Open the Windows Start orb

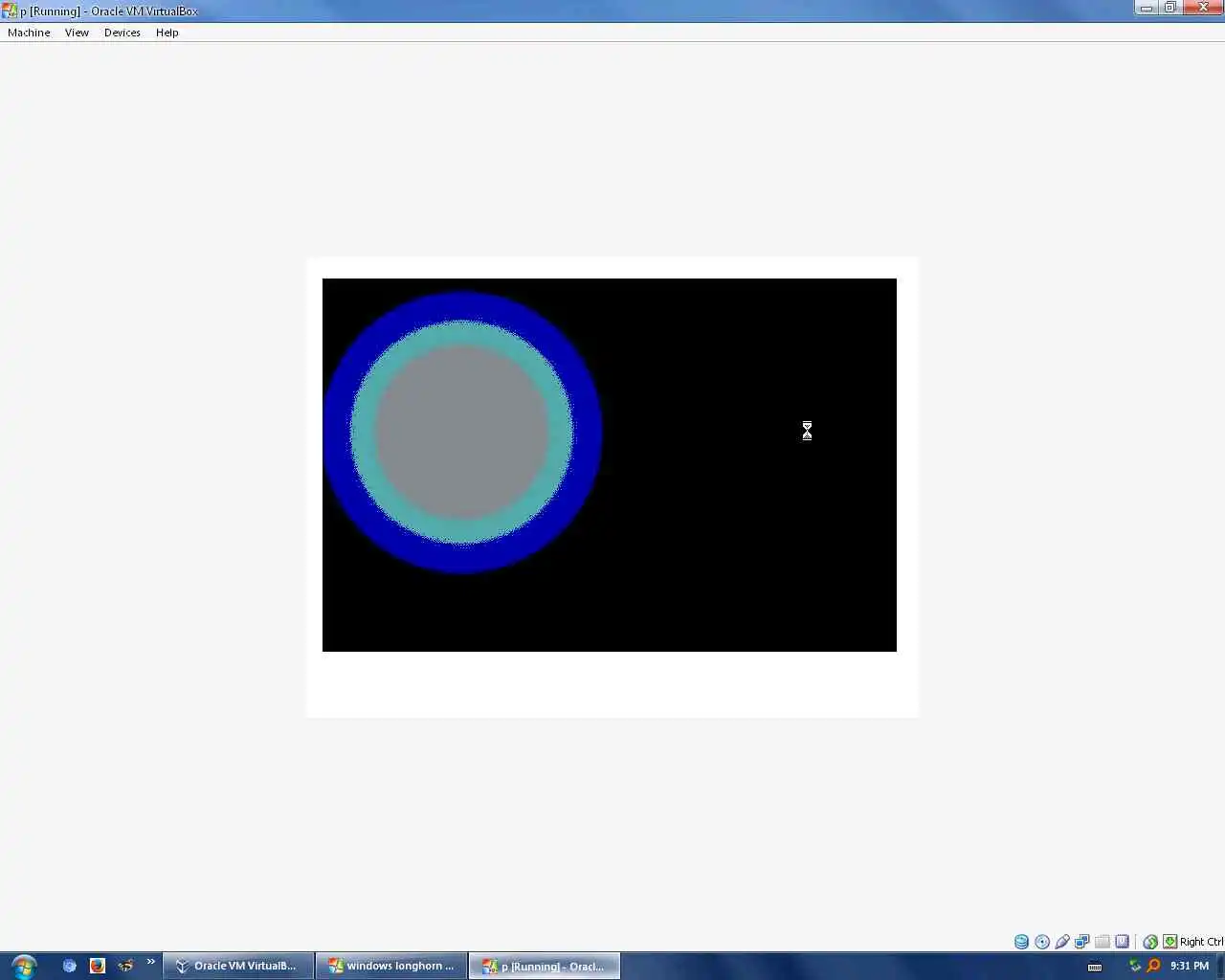pos(24,966)
